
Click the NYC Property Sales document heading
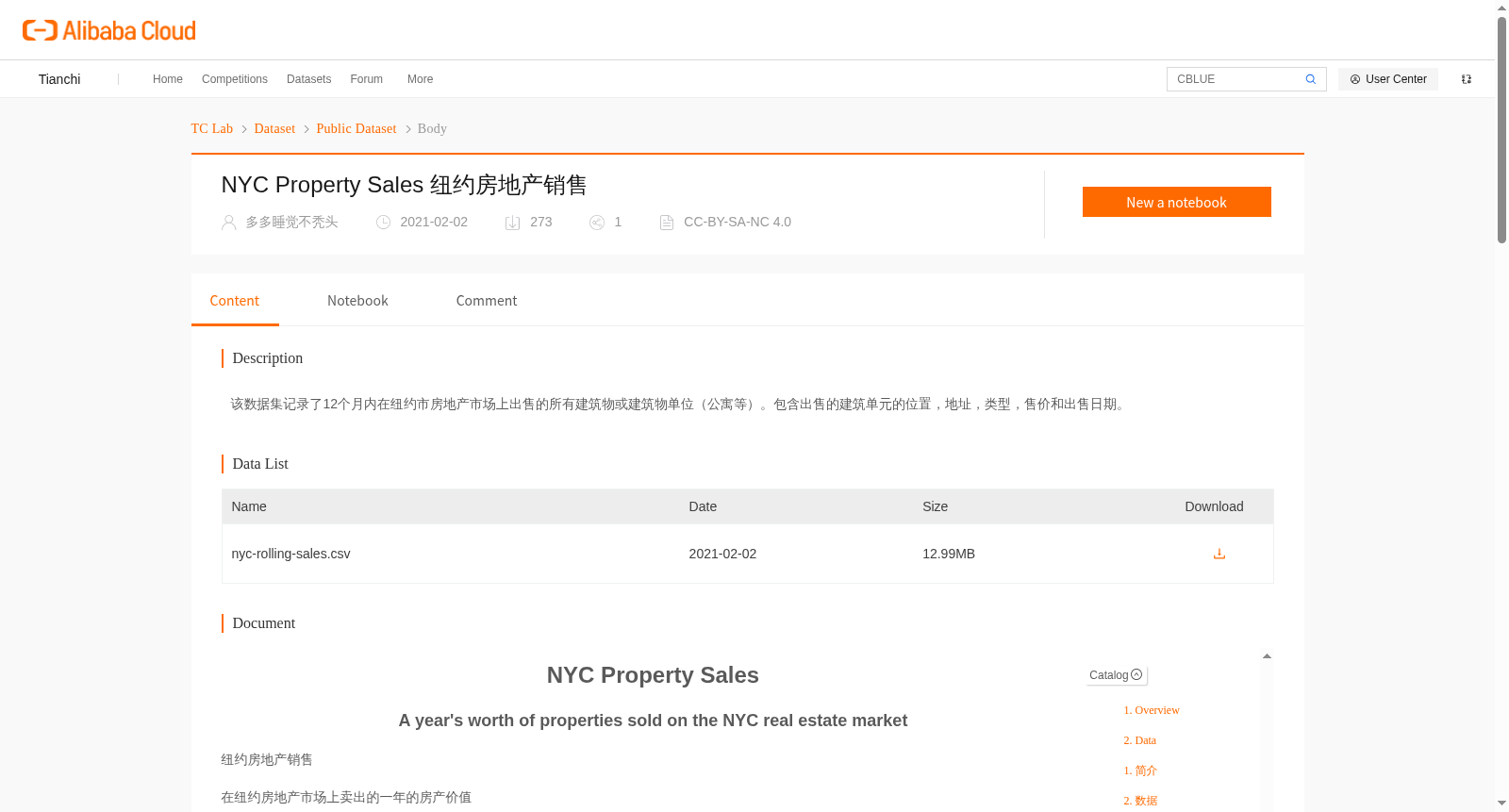(x=653, y=675)
